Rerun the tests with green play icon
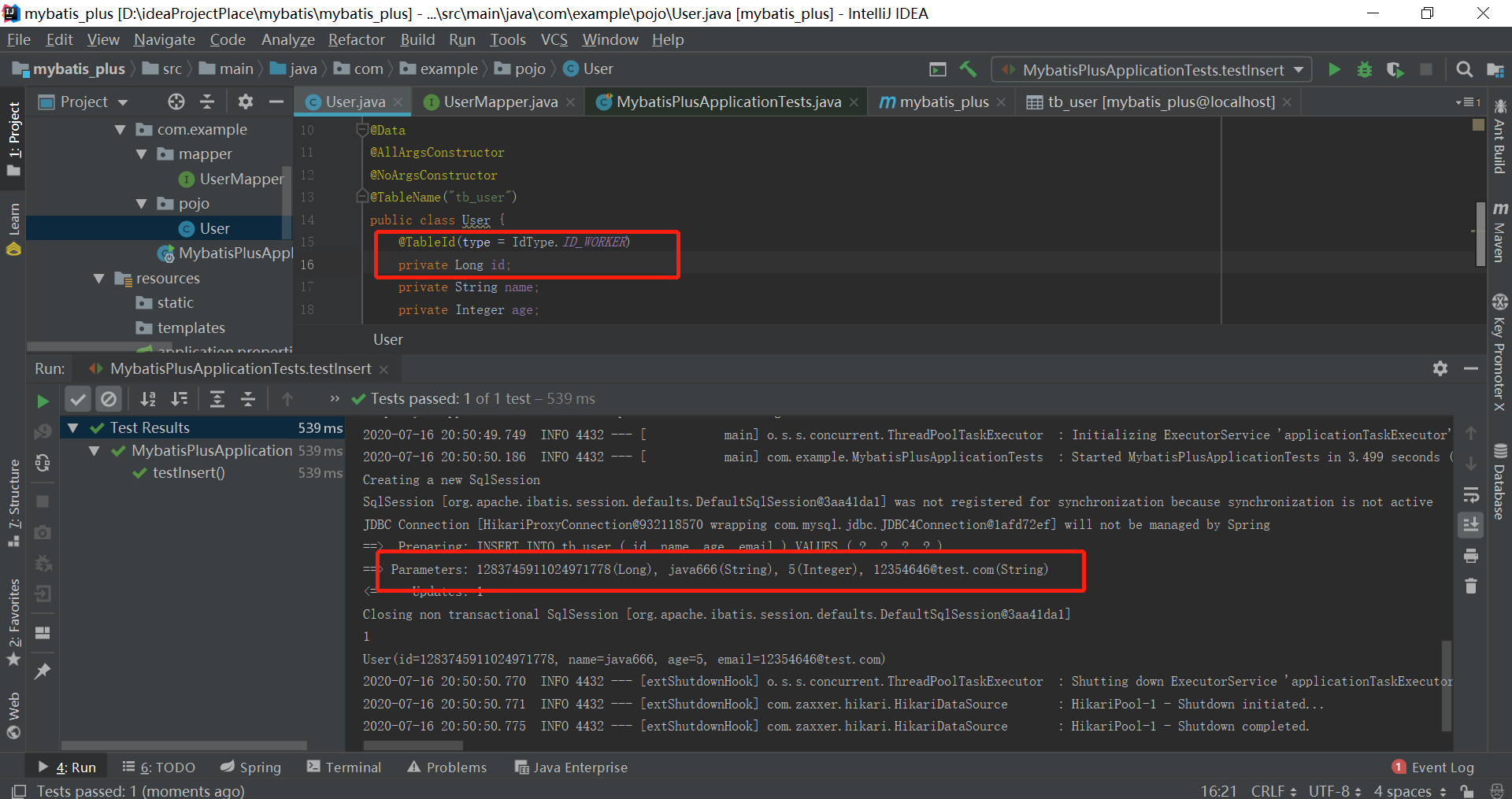The image size is (1512, 799). pos(43,400)
